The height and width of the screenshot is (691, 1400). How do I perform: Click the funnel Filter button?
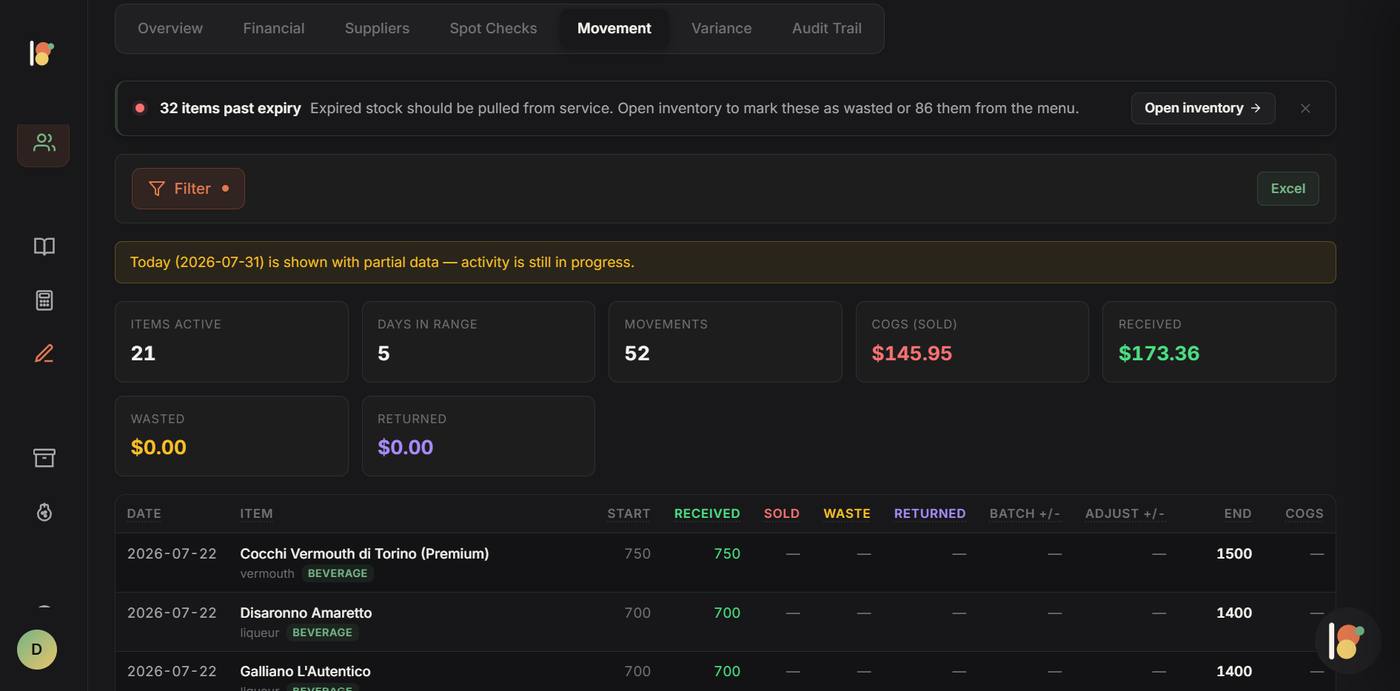click(x=188, y=189)
